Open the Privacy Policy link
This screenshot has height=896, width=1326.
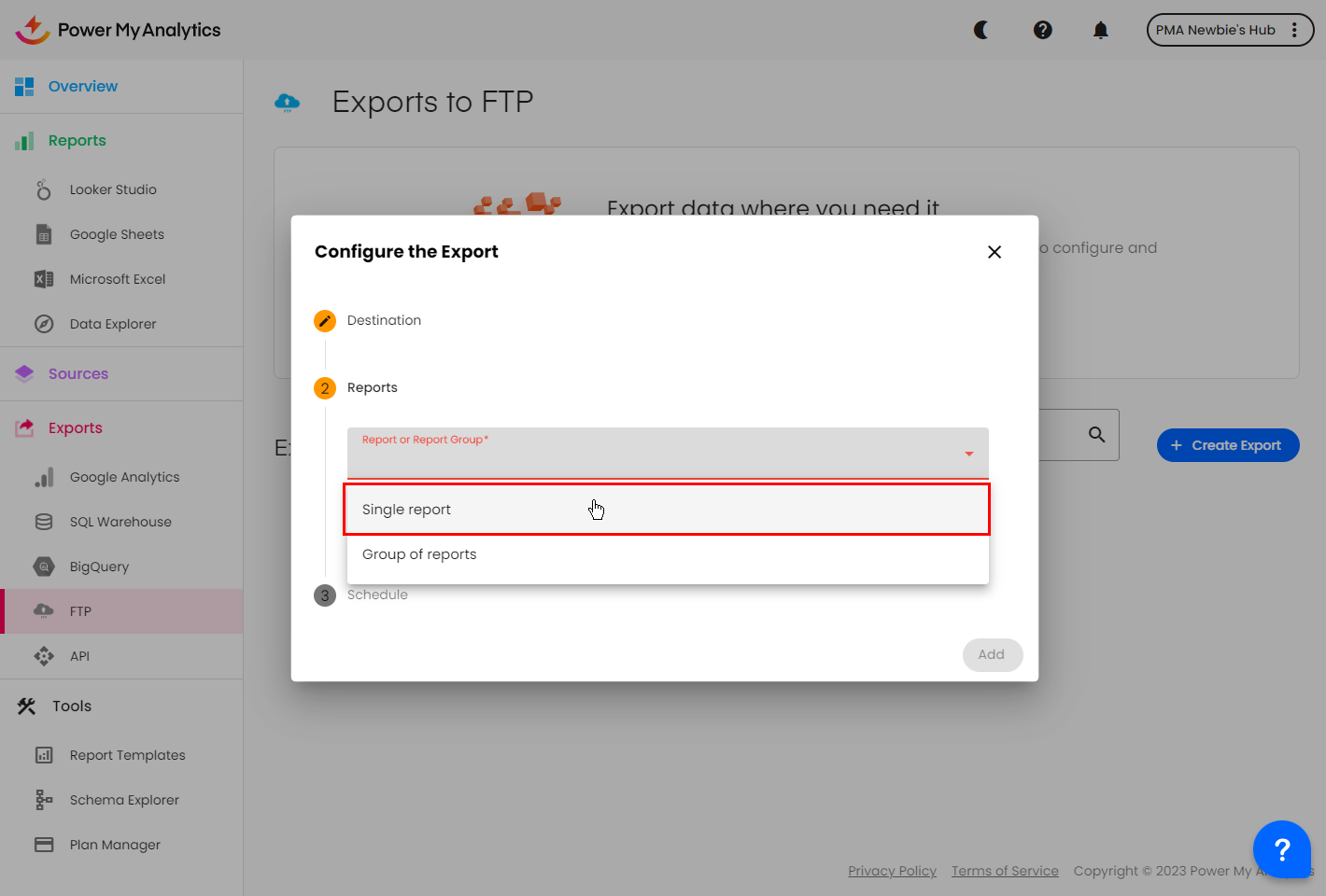[892, 871]
